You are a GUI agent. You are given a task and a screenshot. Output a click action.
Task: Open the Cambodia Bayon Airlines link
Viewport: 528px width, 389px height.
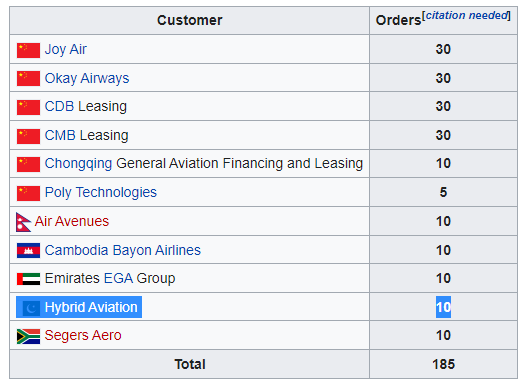click(123, 250)
